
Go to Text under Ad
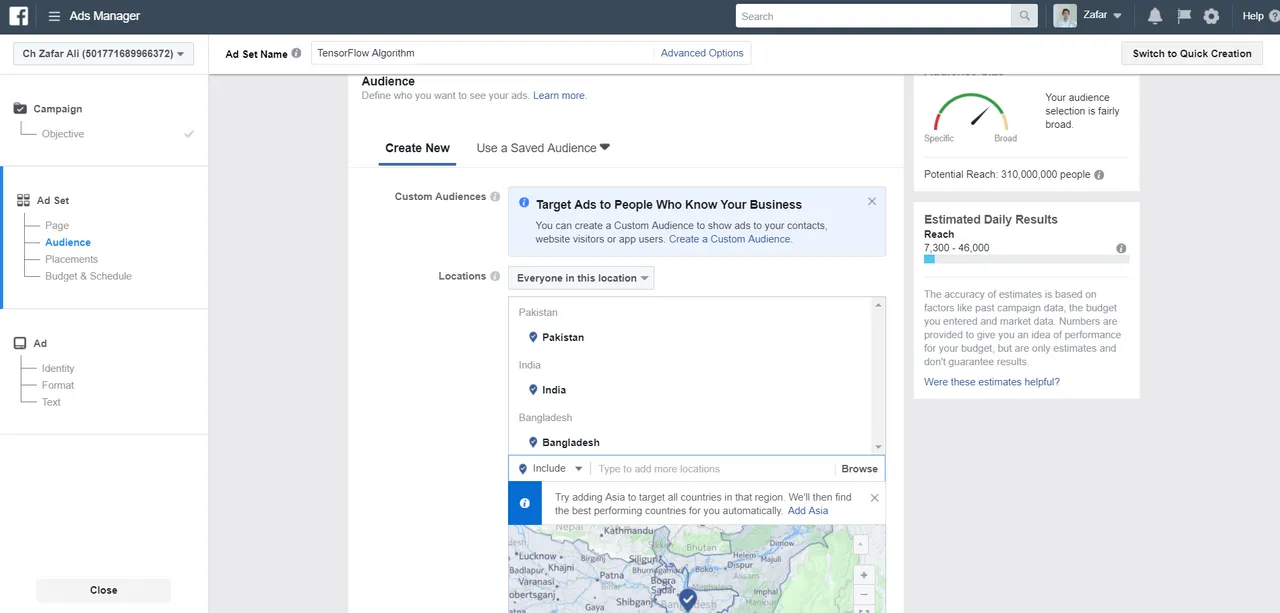pos(51,402)
